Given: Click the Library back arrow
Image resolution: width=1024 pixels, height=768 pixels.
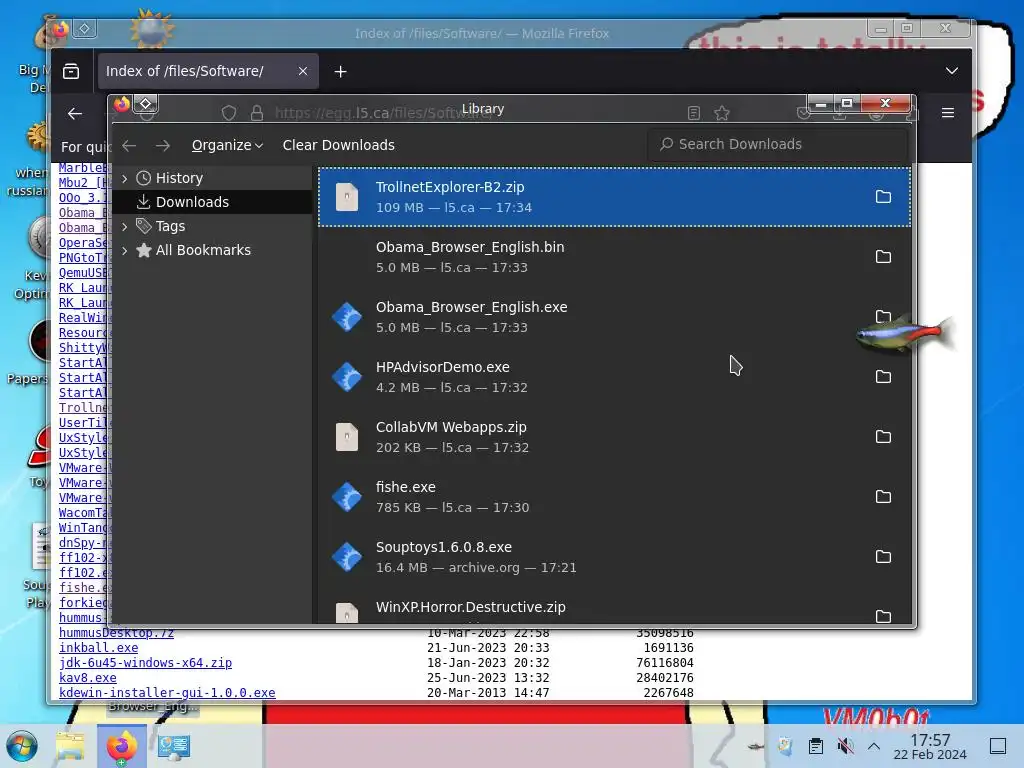Looking at the screenshot, I should 129,145.
